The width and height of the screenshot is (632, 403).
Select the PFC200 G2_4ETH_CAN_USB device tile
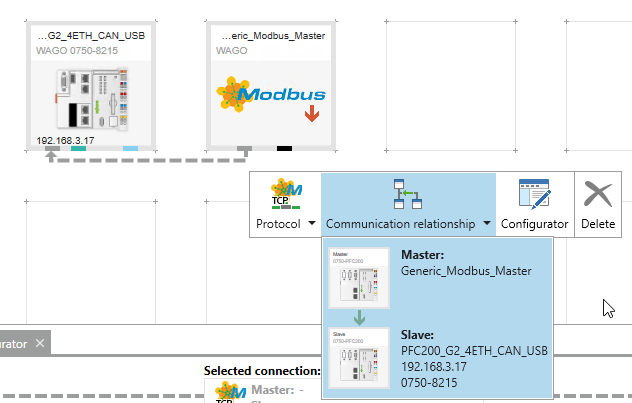click(91, 86)
